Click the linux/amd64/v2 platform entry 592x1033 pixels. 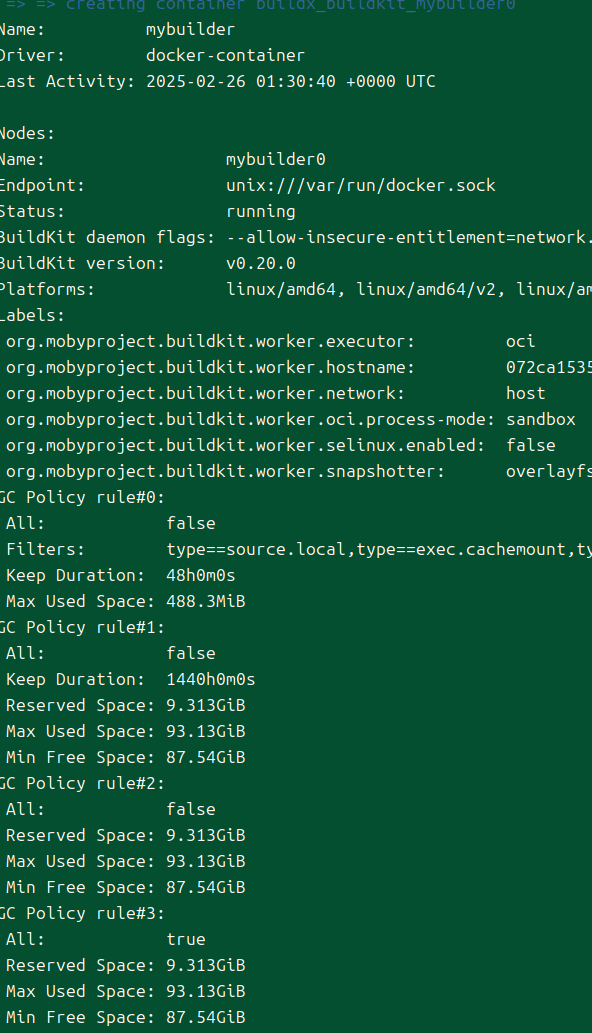[426, 289]
